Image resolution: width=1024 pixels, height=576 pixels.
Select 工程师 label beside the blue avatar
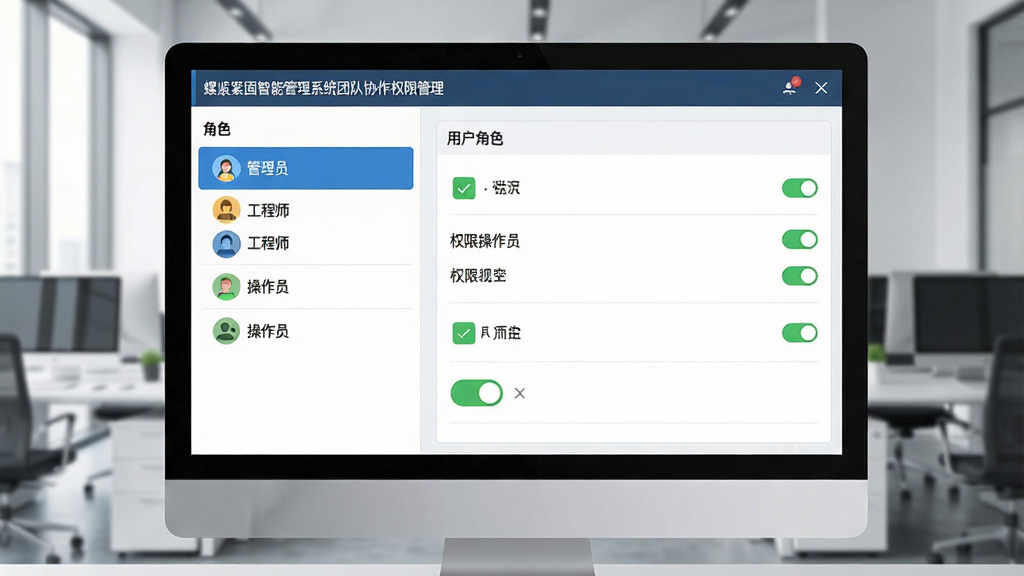point(268,243)
